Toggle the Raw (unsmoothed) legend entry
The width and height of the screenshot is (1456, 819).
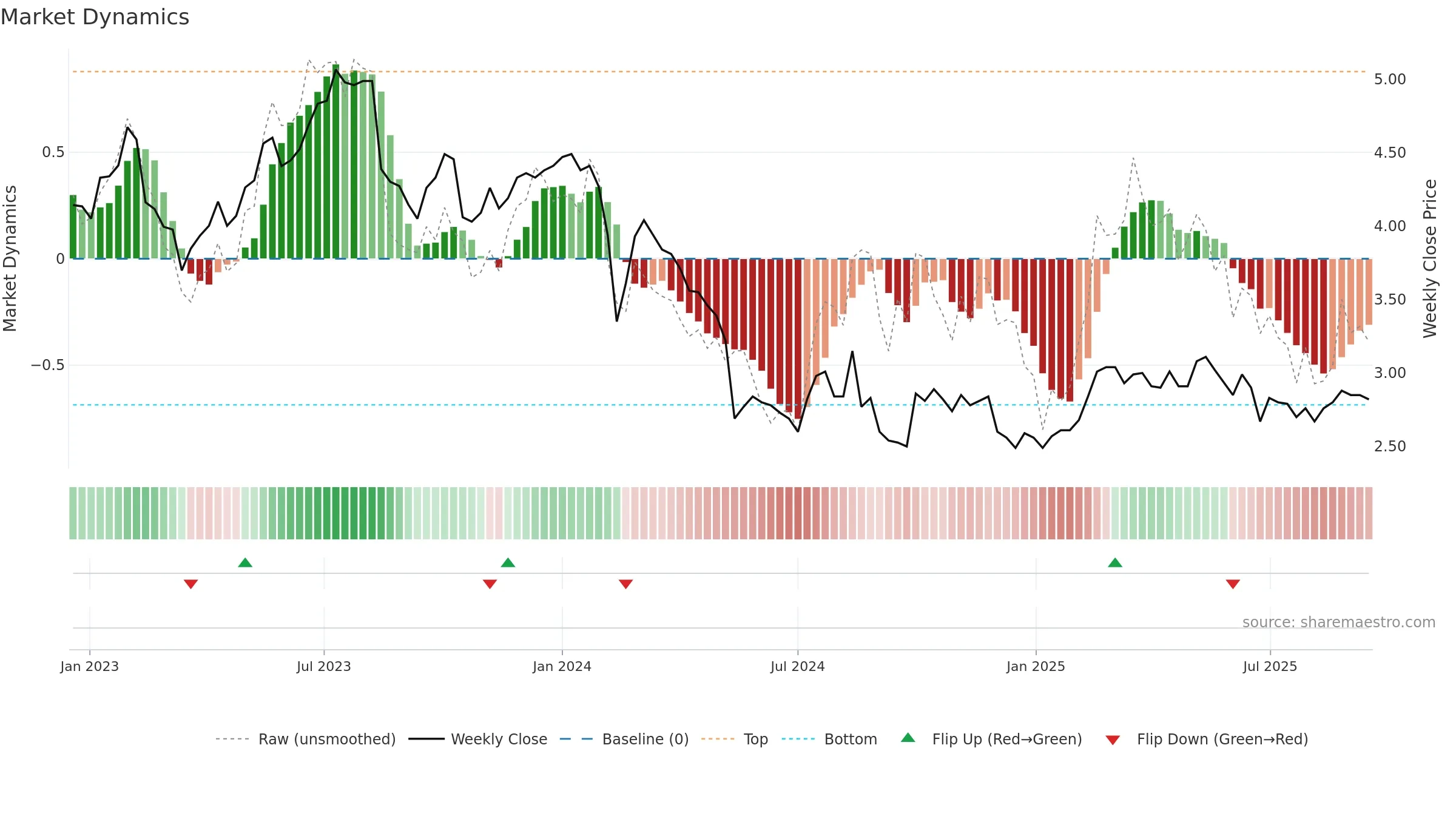pyautogui.click(x=305, y=739)
